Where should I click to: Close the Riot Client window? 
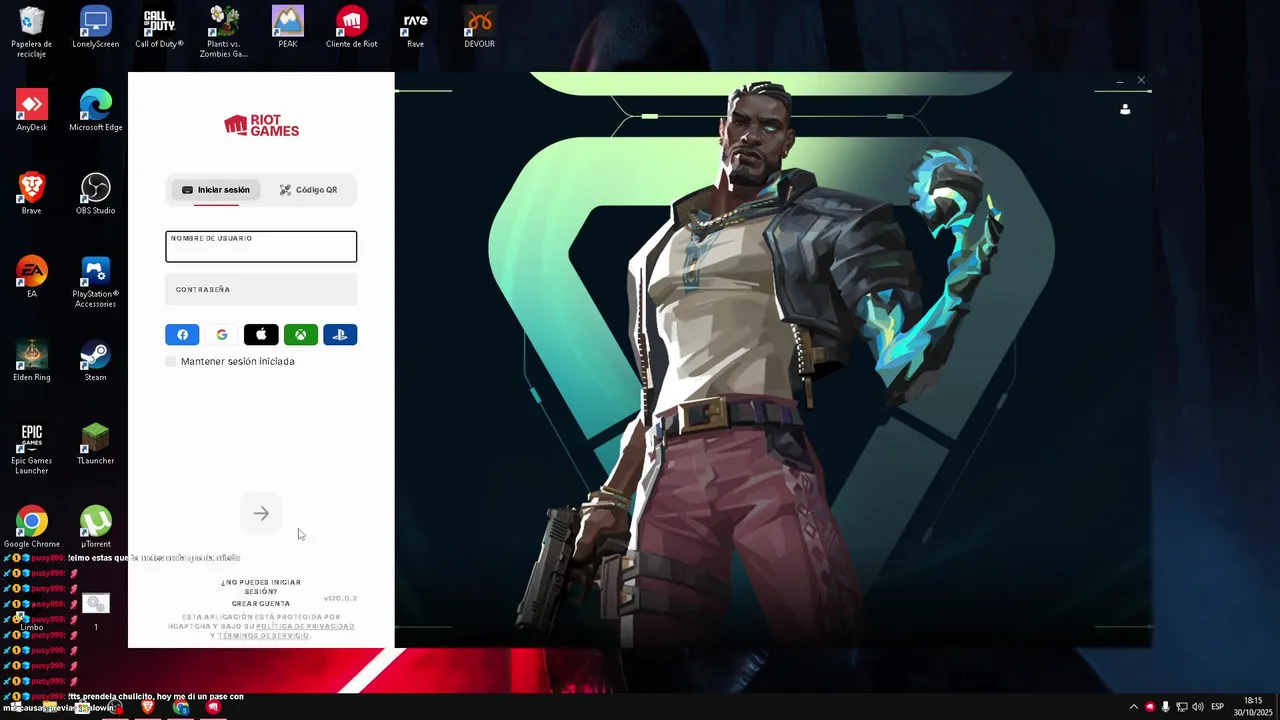tap(1141, 80)
